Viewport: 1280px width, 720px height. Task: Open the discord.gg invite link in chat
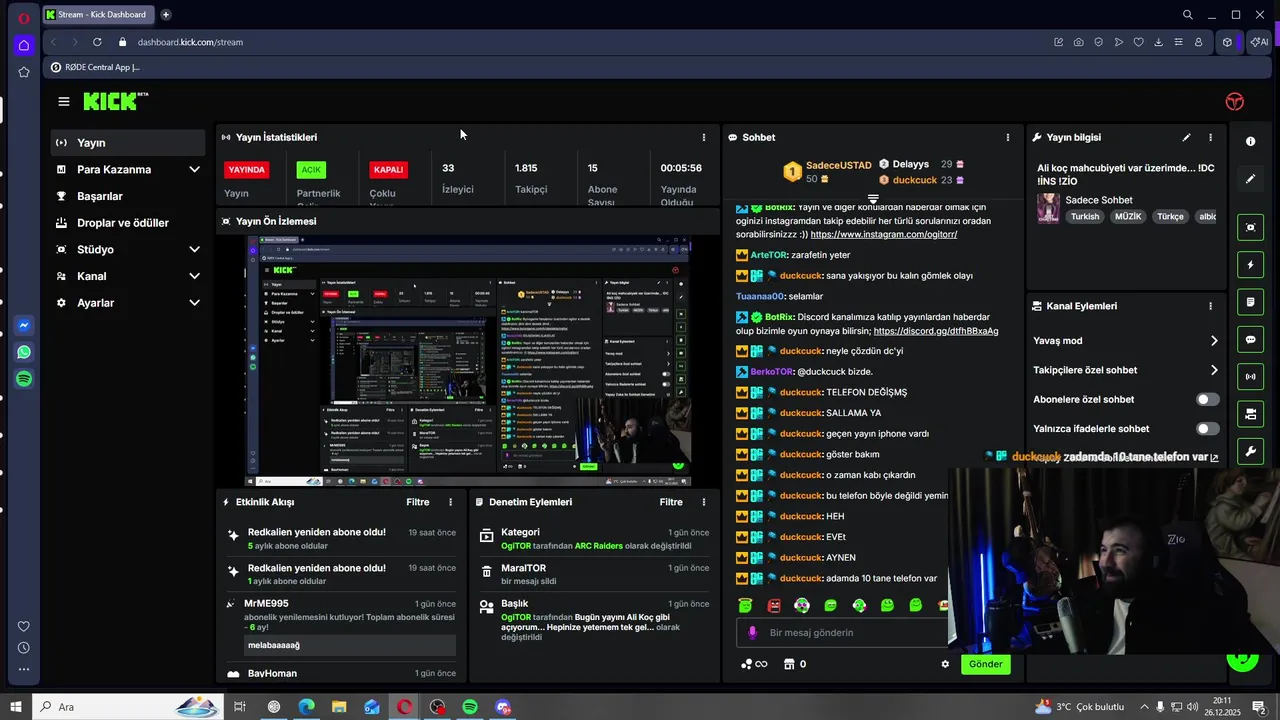coord(935,331)
